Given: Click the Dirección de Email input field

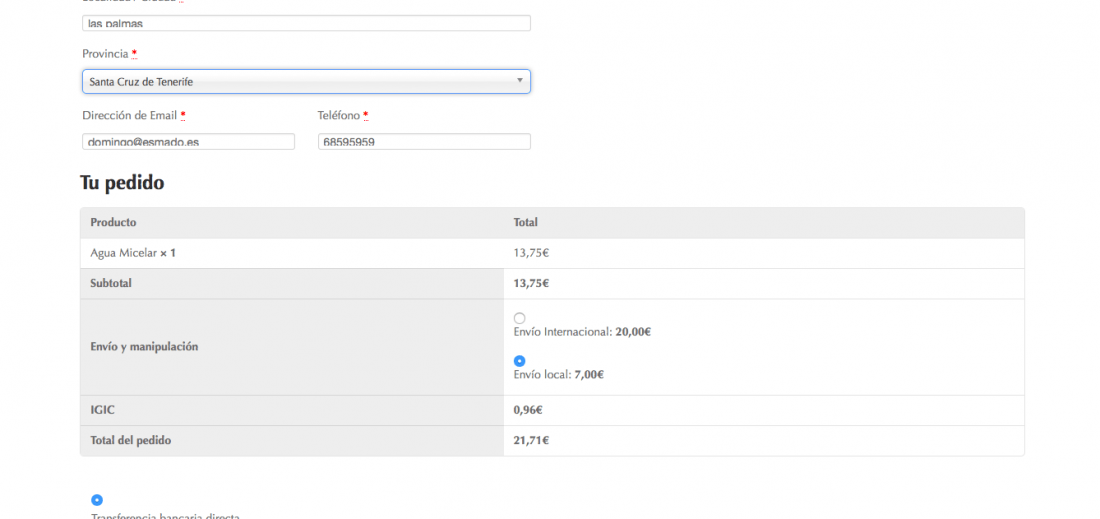Looking at the screenshot, I should (188, 142).
